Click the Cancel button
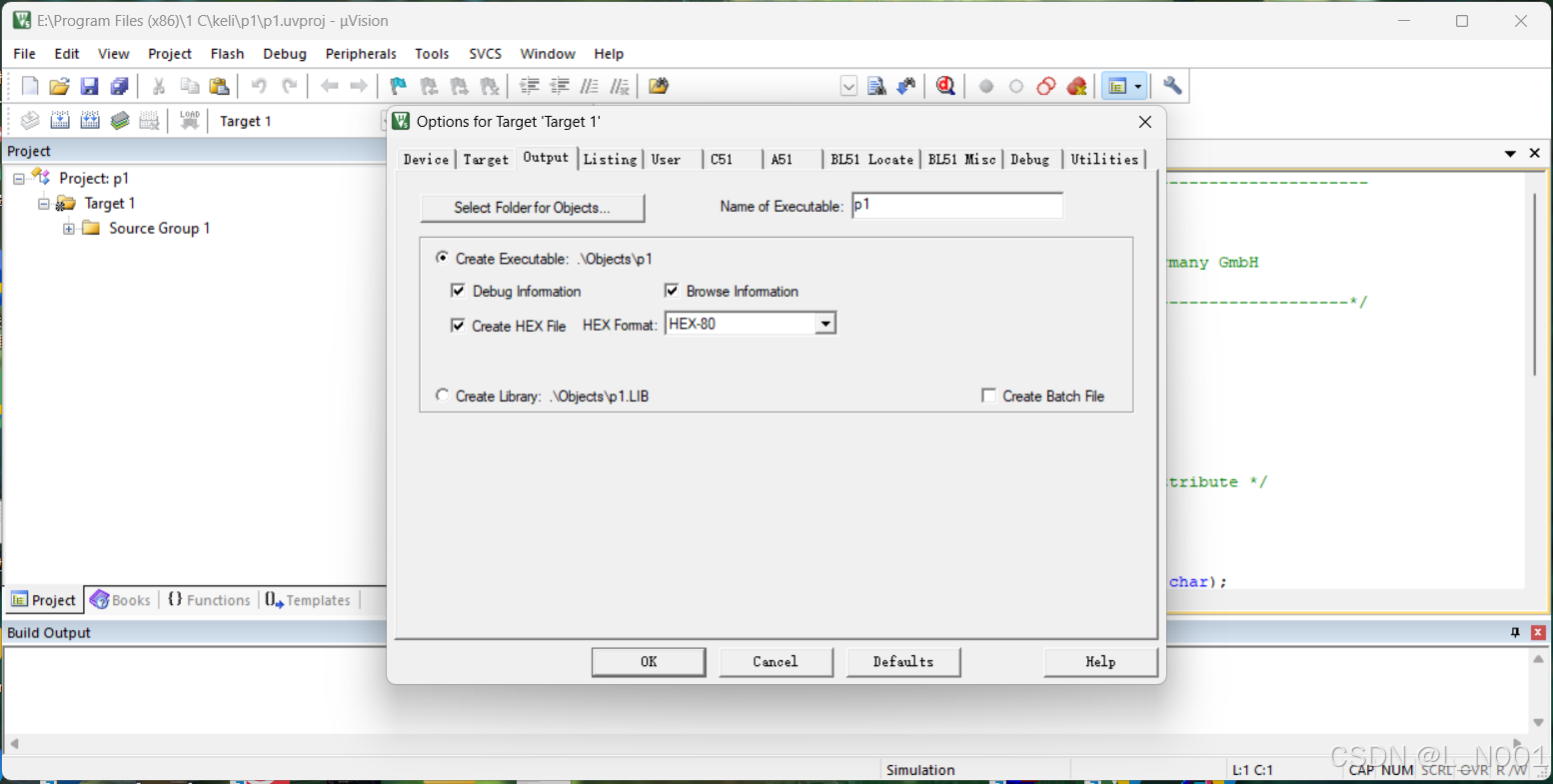This screenshot has width=1553, height=784. pos(776,662)
